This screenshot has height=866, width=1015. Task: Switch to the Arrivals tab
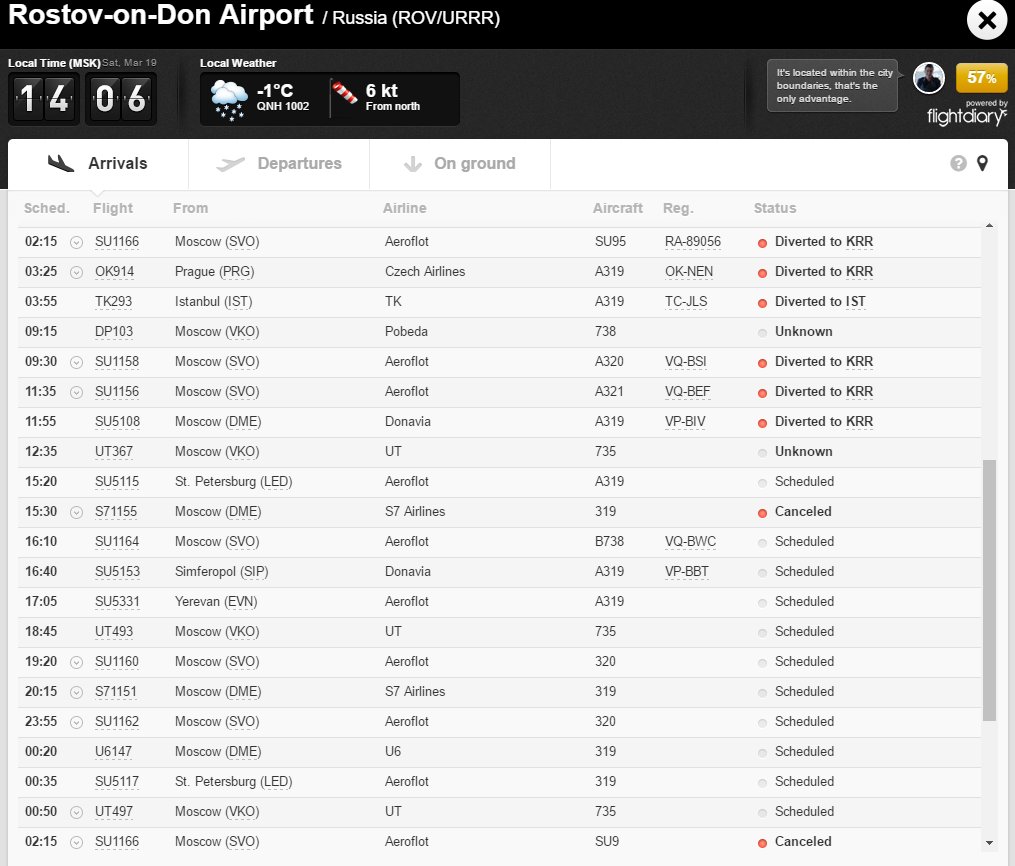click(x=98, y=164)
